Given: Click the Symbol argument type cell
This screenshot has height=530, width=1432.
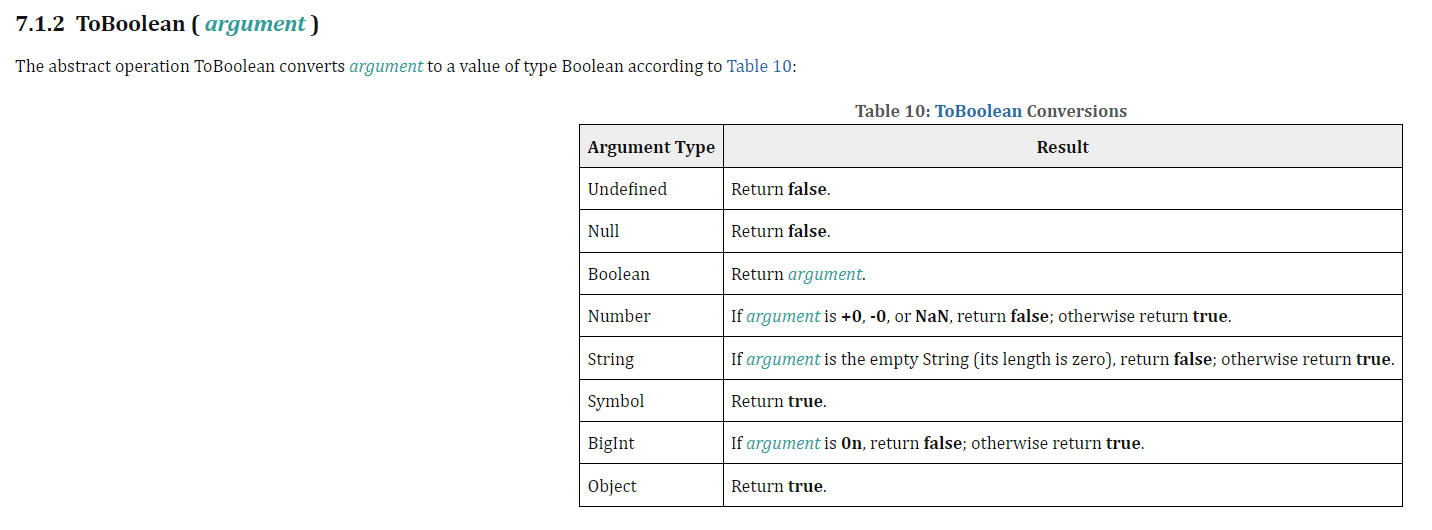Looking at the screenshot, I should pos(651,401).
